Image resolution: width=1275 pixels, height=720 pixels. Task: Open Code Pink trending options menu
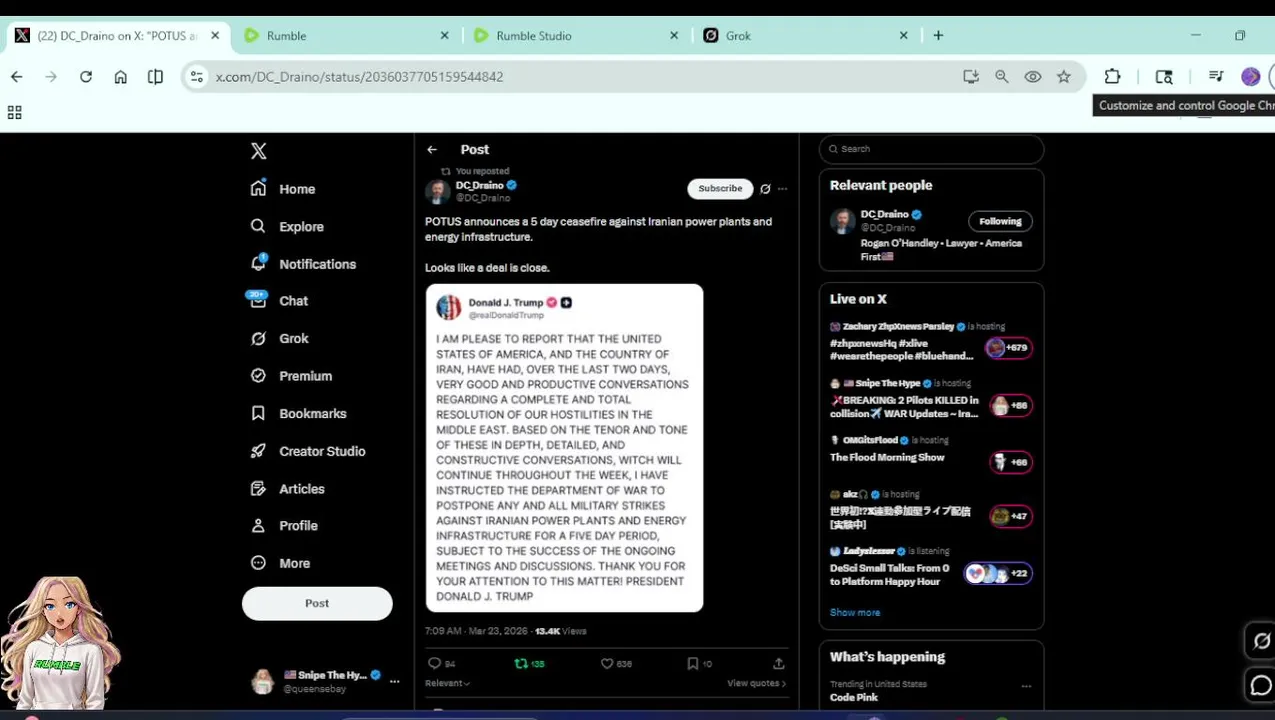[1026, 686]
